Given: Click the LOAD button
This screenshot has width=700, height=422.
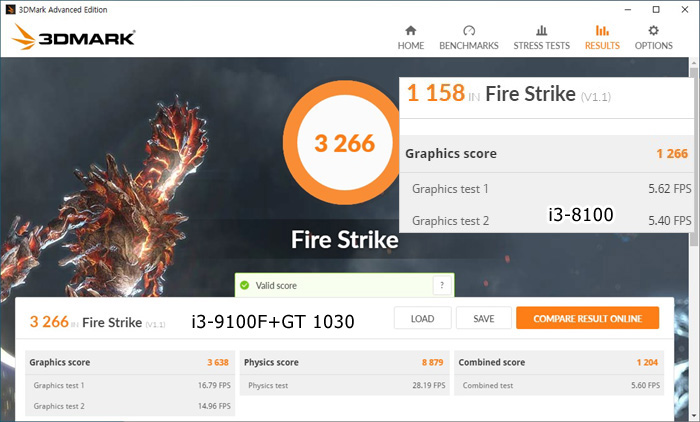Looking at the screenshot, I should click(422, 318).
